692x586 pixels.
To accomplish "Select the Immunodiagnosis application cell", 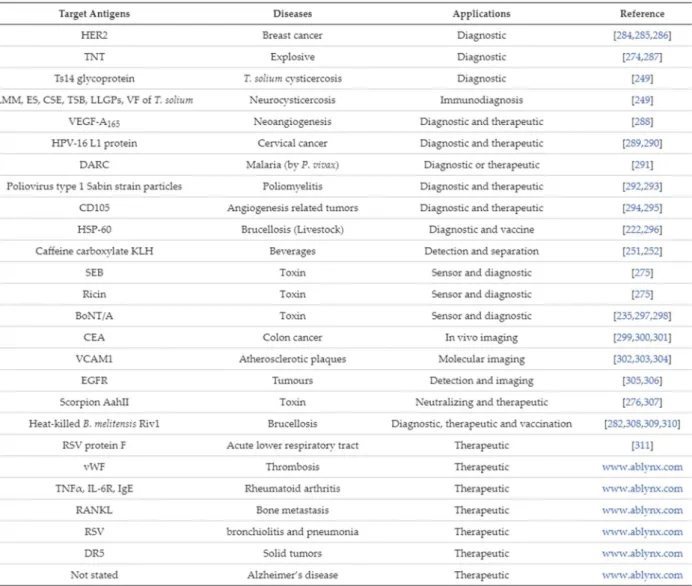I will [x=481, y=100].
